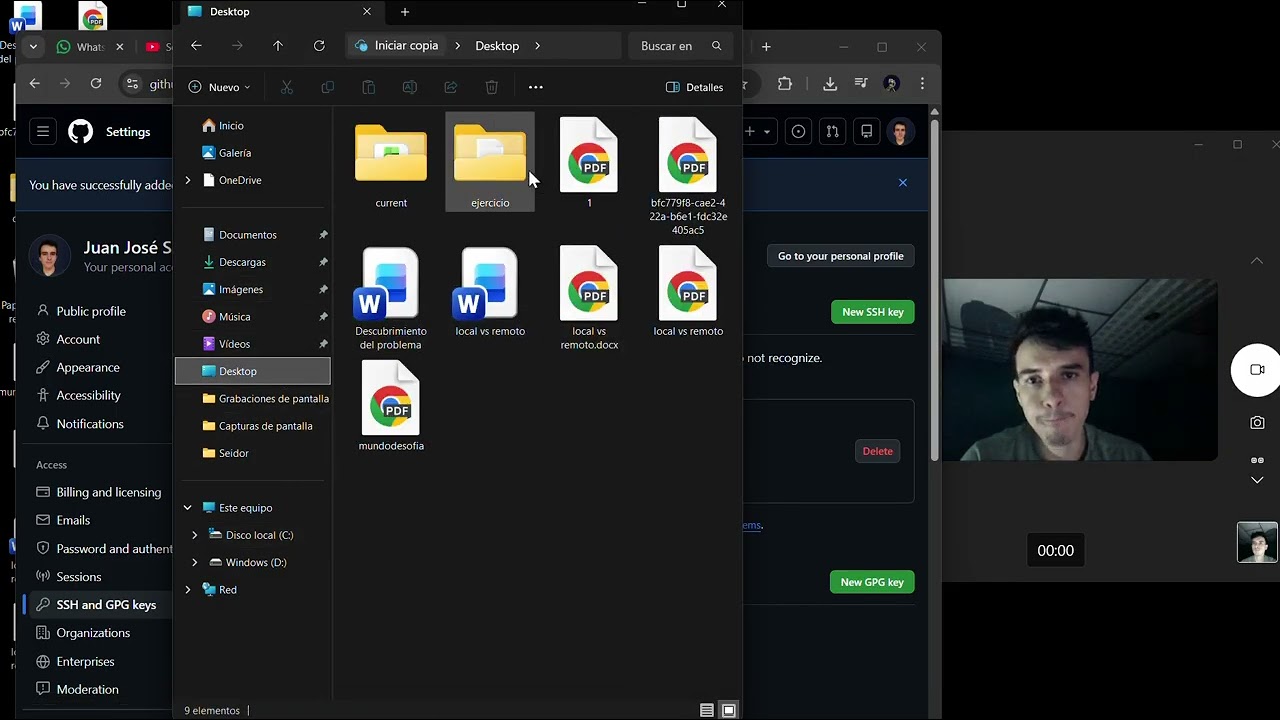
Task: Switch to details list view icon
Action: pyautogui.click(x=707, y=710)
